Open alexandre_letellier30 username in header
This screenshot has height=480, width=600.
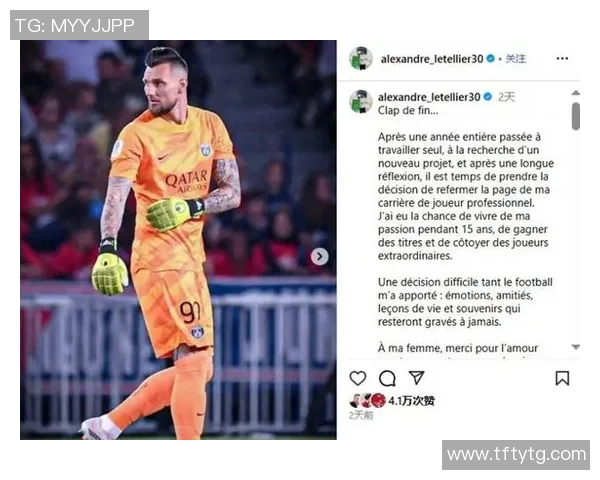tap(432, 59)
